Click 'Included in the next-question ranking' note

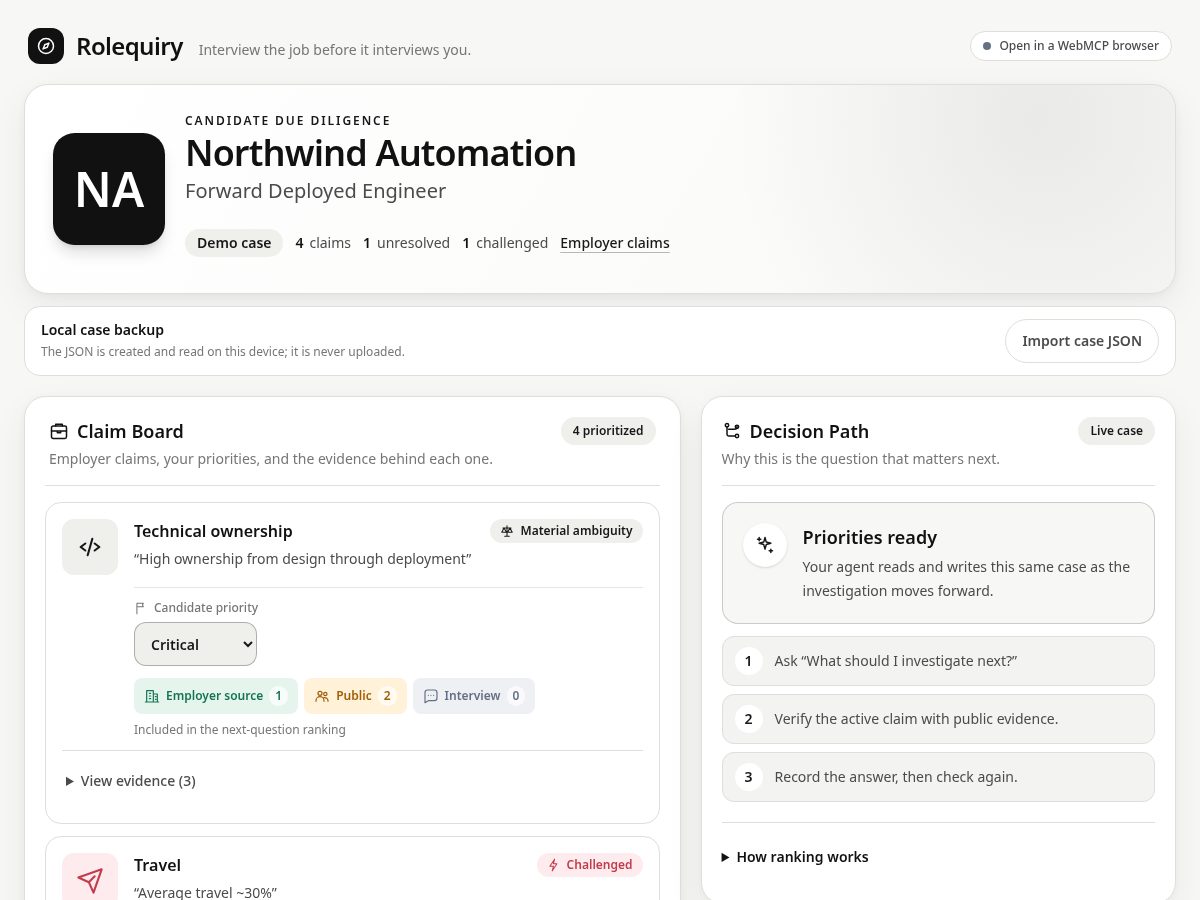coord(240,730)
